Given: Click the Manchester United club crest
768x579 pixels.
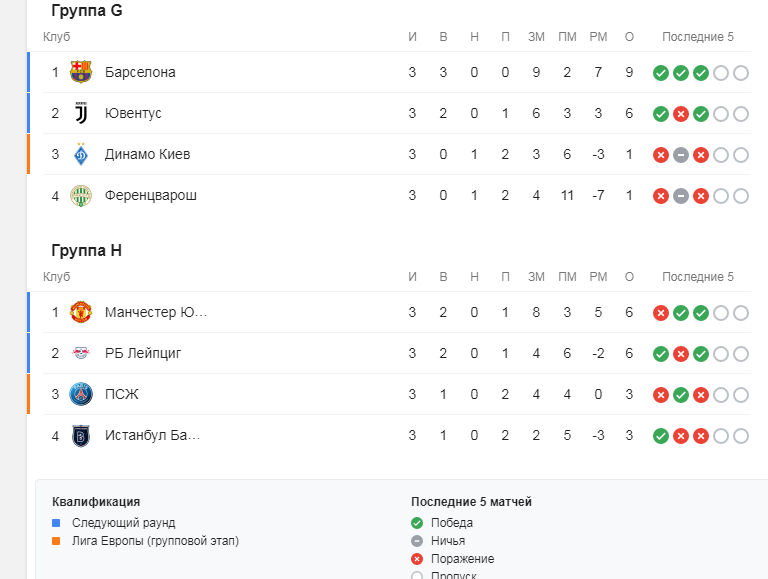Looking at the screenshot, I should [x=81, y=312].
